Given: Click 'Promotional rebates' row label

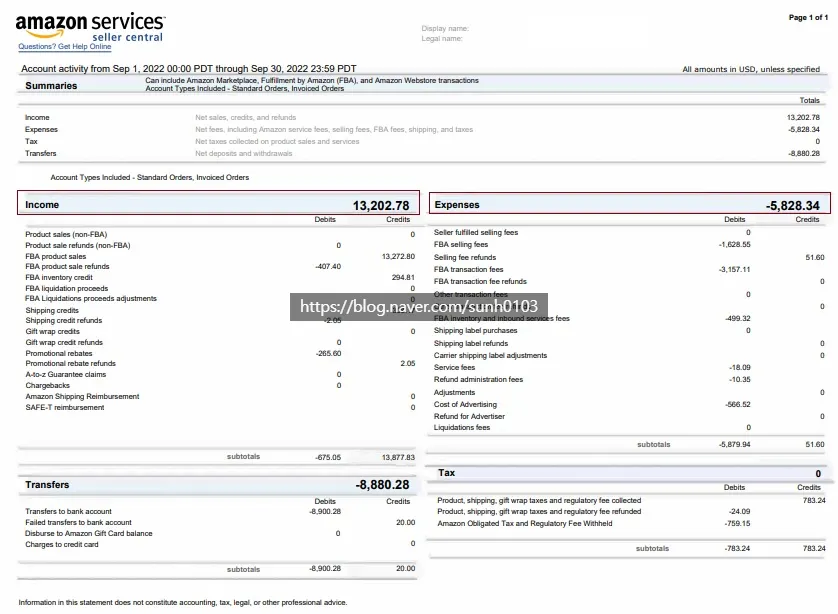Looking at the screenshot, I should (59, 354).
